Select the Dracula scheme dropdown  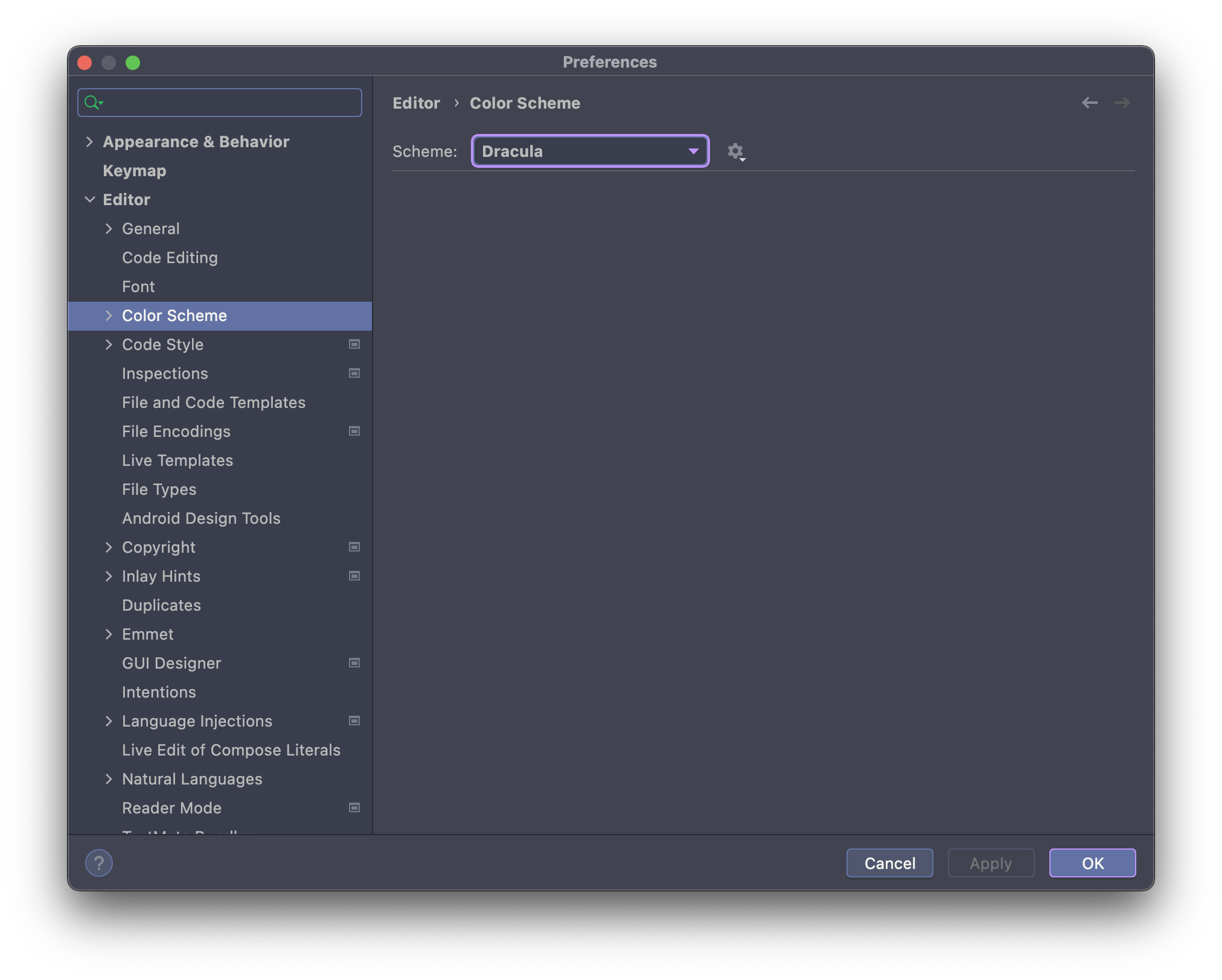point(590,151)
